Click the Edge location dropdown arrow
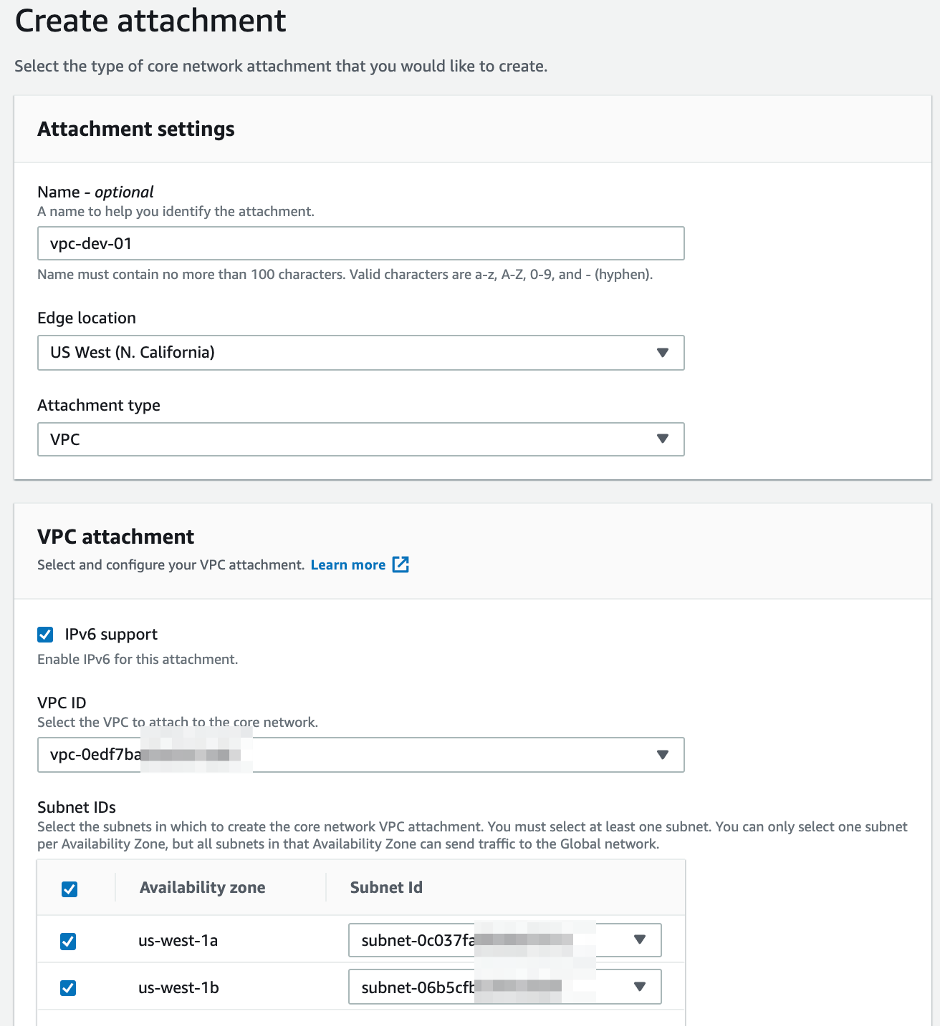This screenshot has height=1027, width=941. [x=661, y=353]
